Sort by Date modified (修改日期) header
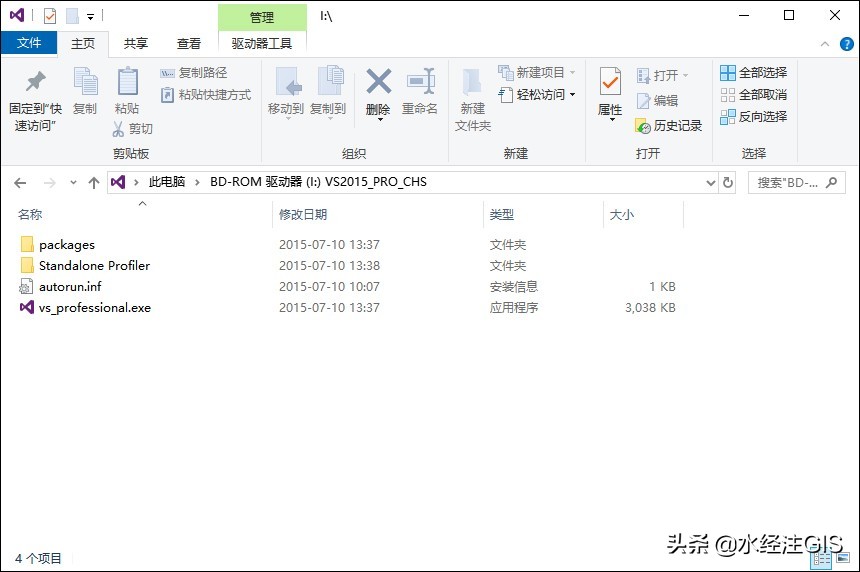This screenshot has height=572, width=860. pyautogui.click(x=303, y=214)
